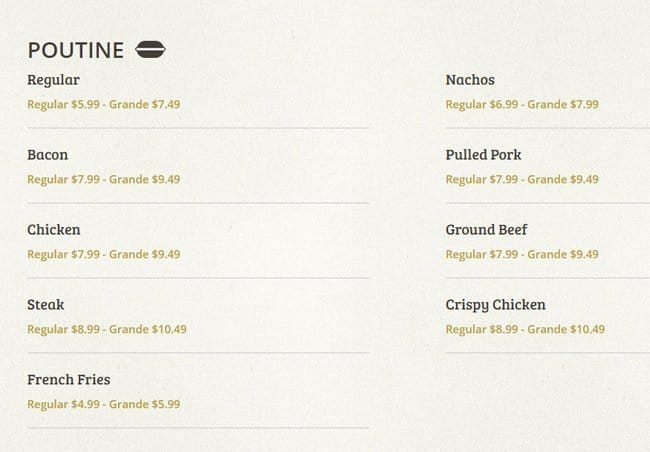Click the price line under Chicken

tap(104, 254)
